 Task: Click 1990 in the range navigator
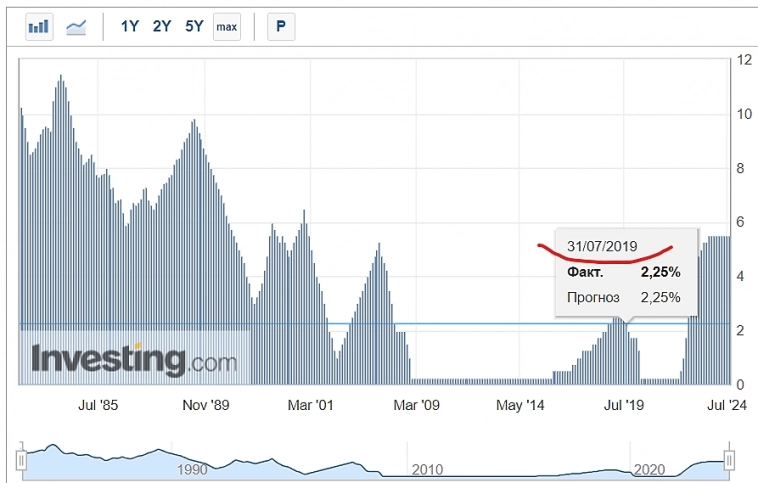pyautogui.click(x=191, y=470)
